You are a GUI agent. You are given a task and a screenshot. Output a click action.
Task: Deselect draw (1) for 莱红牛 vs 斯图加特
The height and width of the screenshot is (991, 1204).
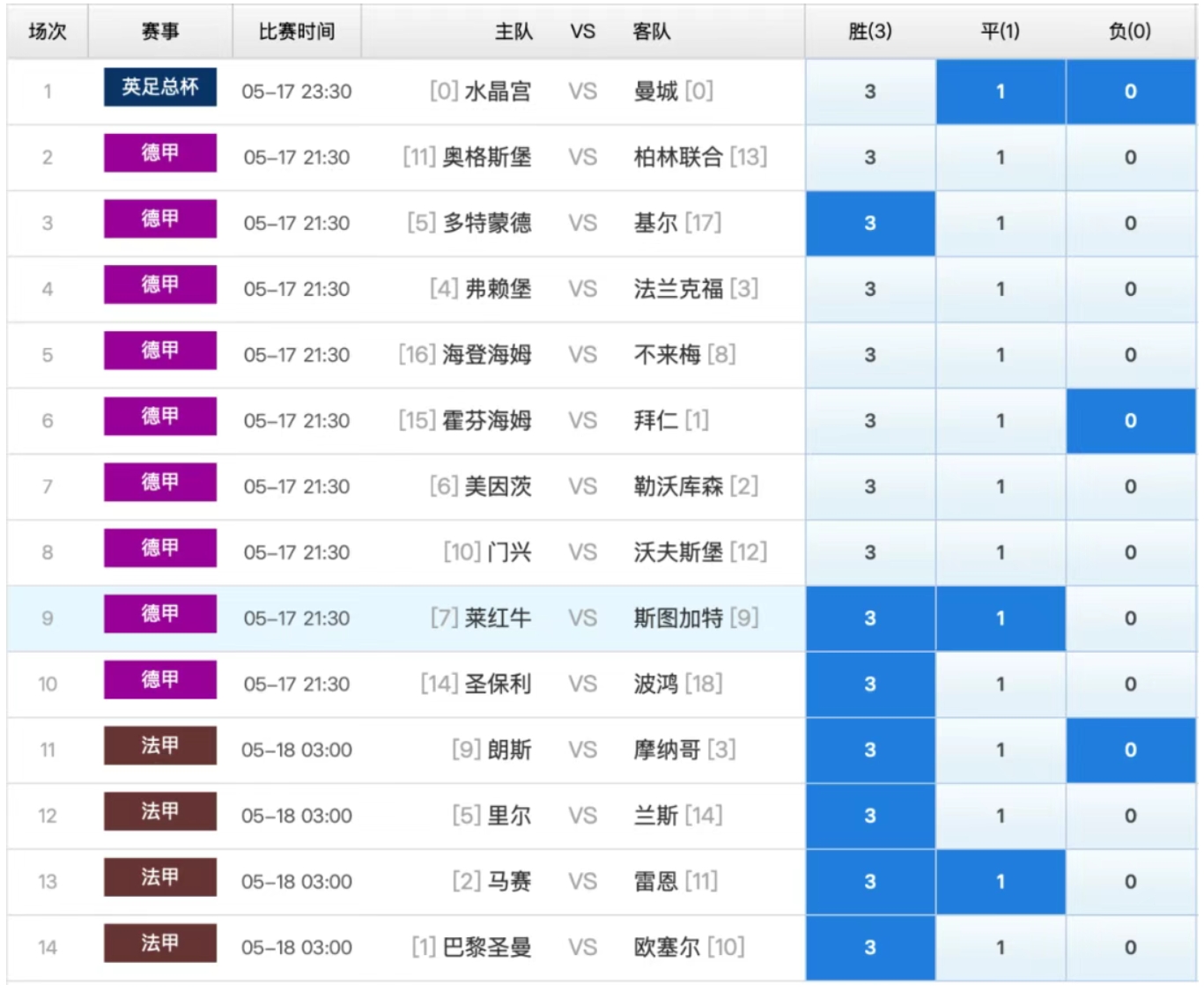(x=1001, y=618)
